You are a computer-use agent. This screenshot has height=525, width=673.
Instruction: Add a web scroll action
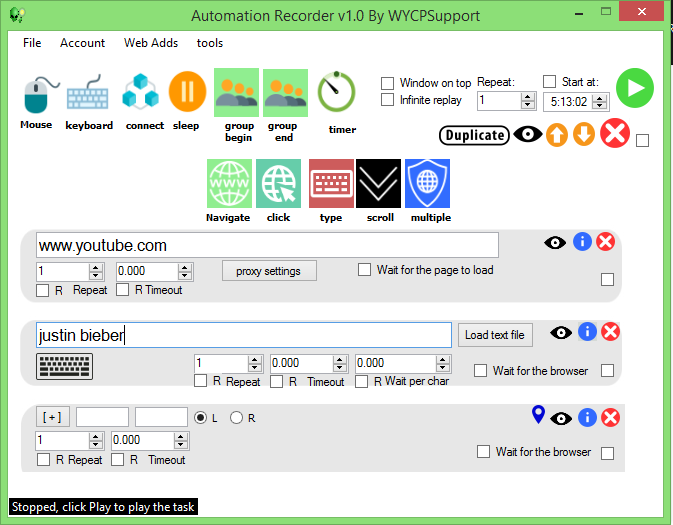[379, 183]
